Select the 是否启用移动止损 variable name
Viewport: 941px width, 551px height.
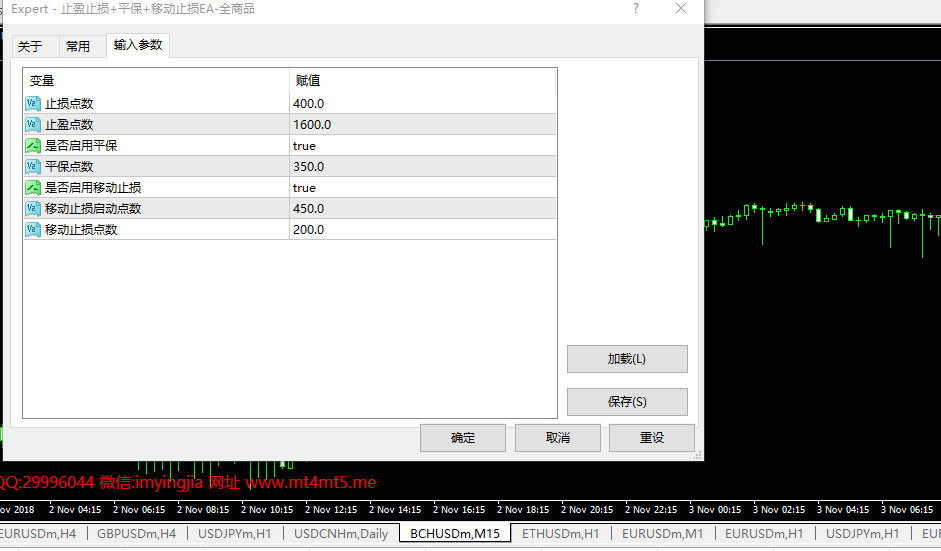click(x=93, y=188)
